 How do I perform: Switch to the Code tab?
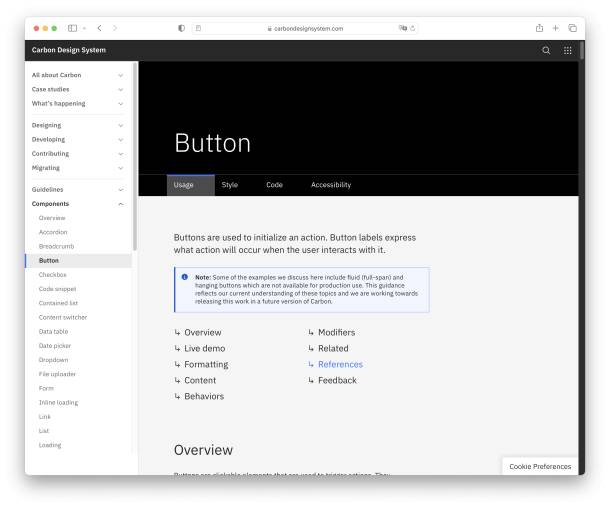click(x=274, y=185)
